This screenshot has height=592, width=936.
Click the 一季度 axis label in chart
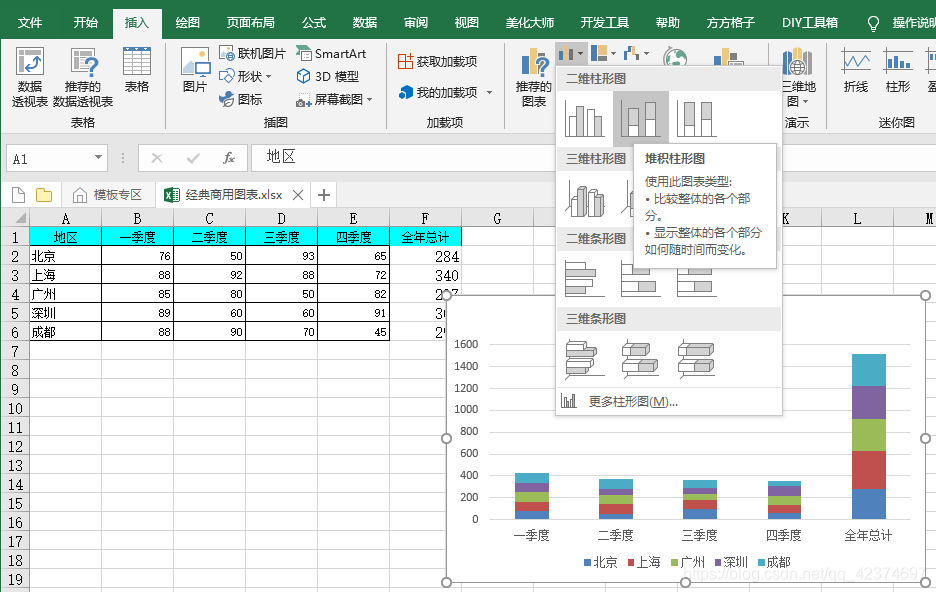click(x=531, y=535)
